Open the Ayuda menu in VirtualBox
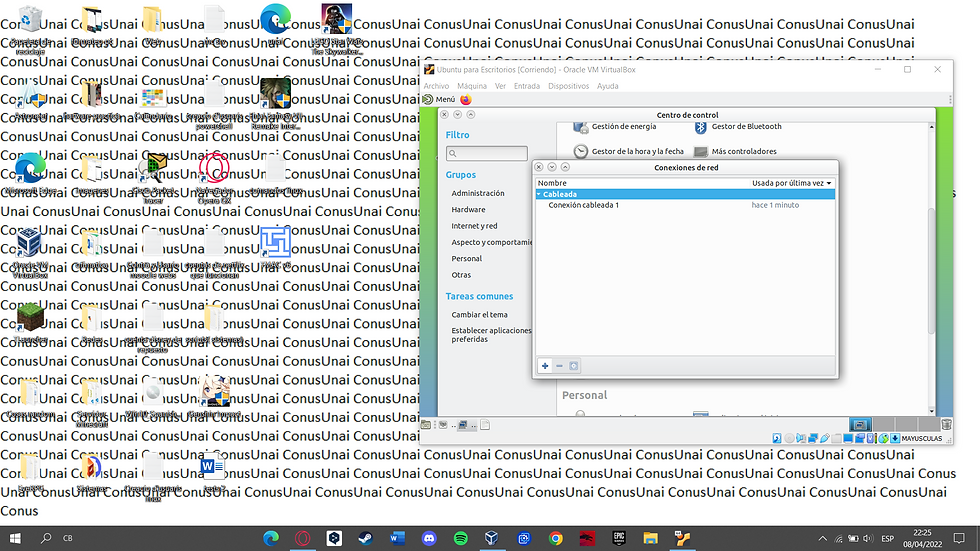 [x=608, y=86]
